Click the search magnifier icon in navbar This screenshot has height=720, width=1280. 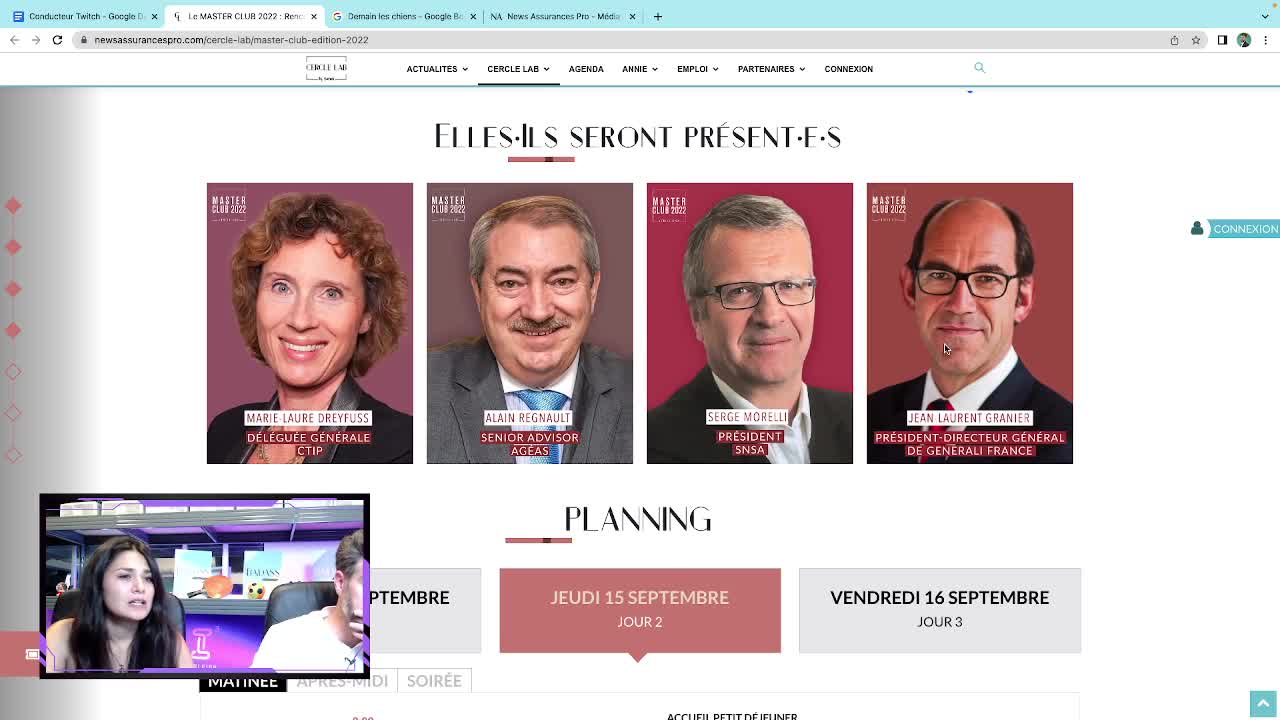coord(979,68)
